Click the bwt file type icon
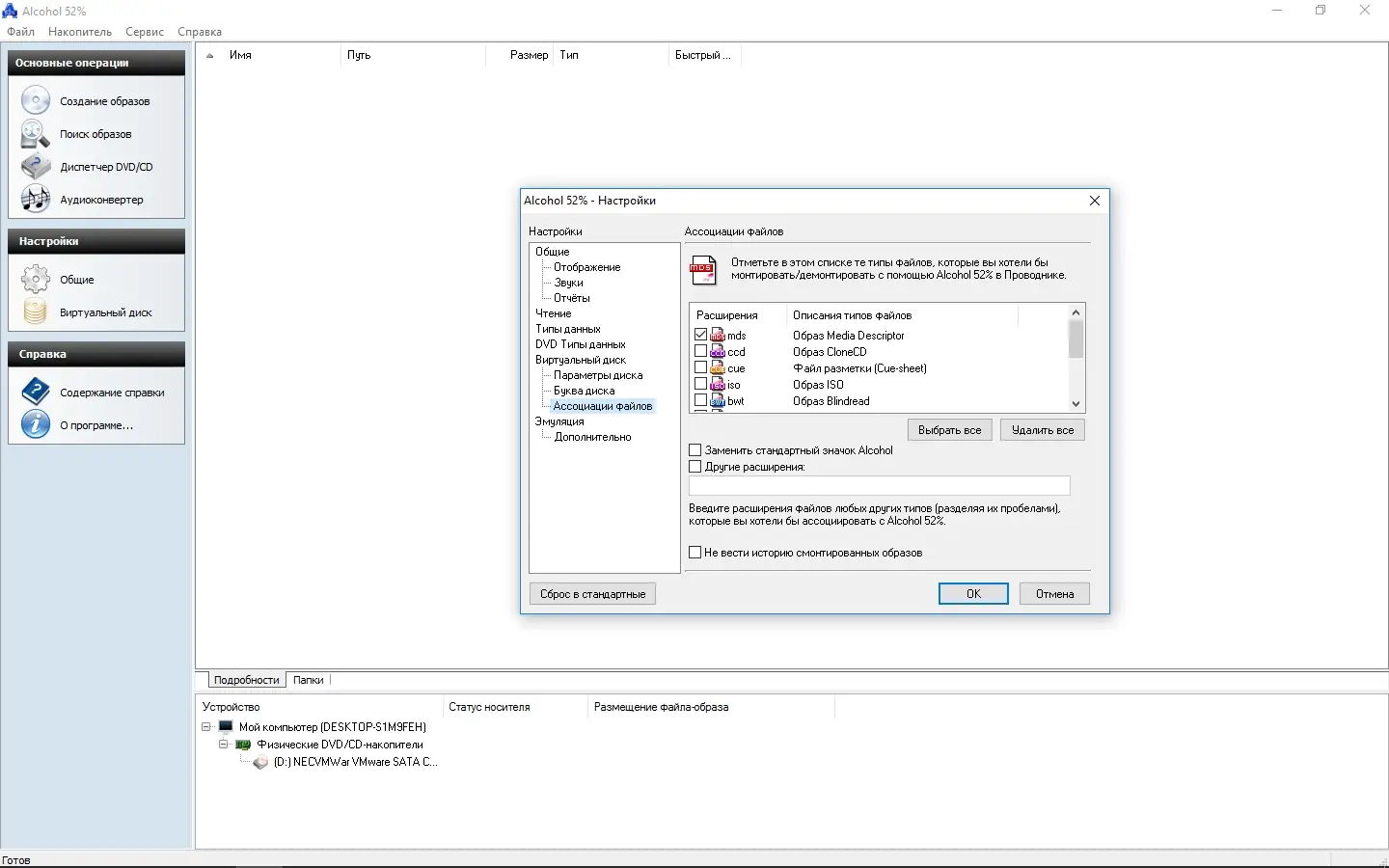This screenshot has height=868, width=1389. click(x=718, y=400)
